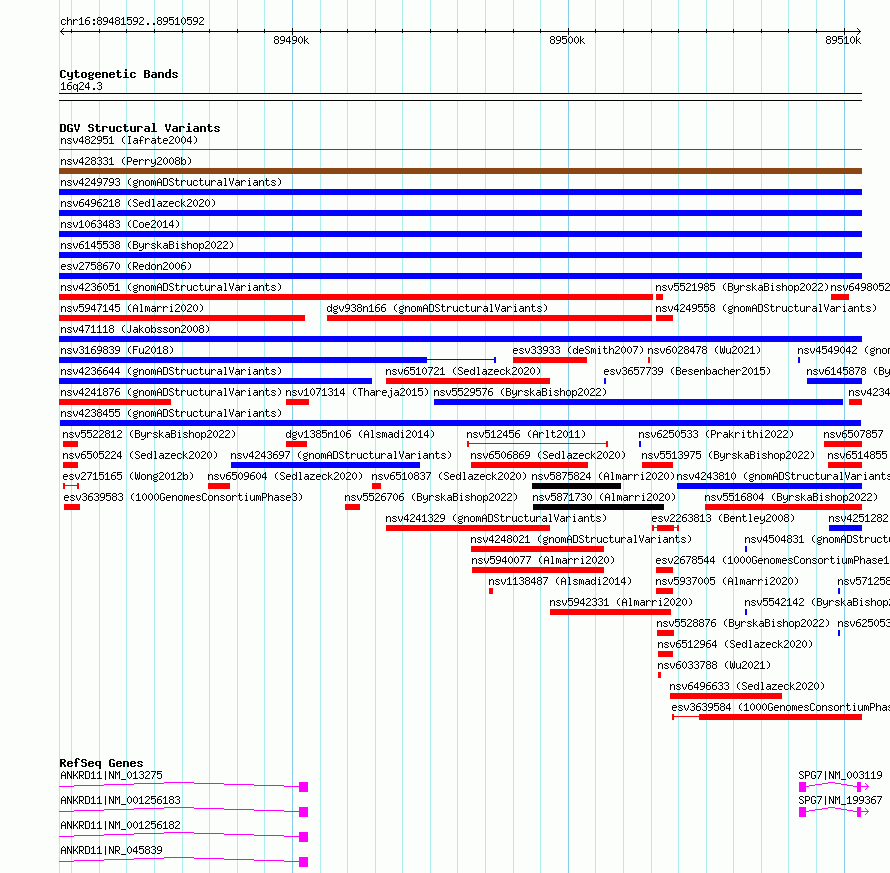Select the nsv4243697 gnomAD blue bar
Screen dimensions: 890x873
coord(325,465)
